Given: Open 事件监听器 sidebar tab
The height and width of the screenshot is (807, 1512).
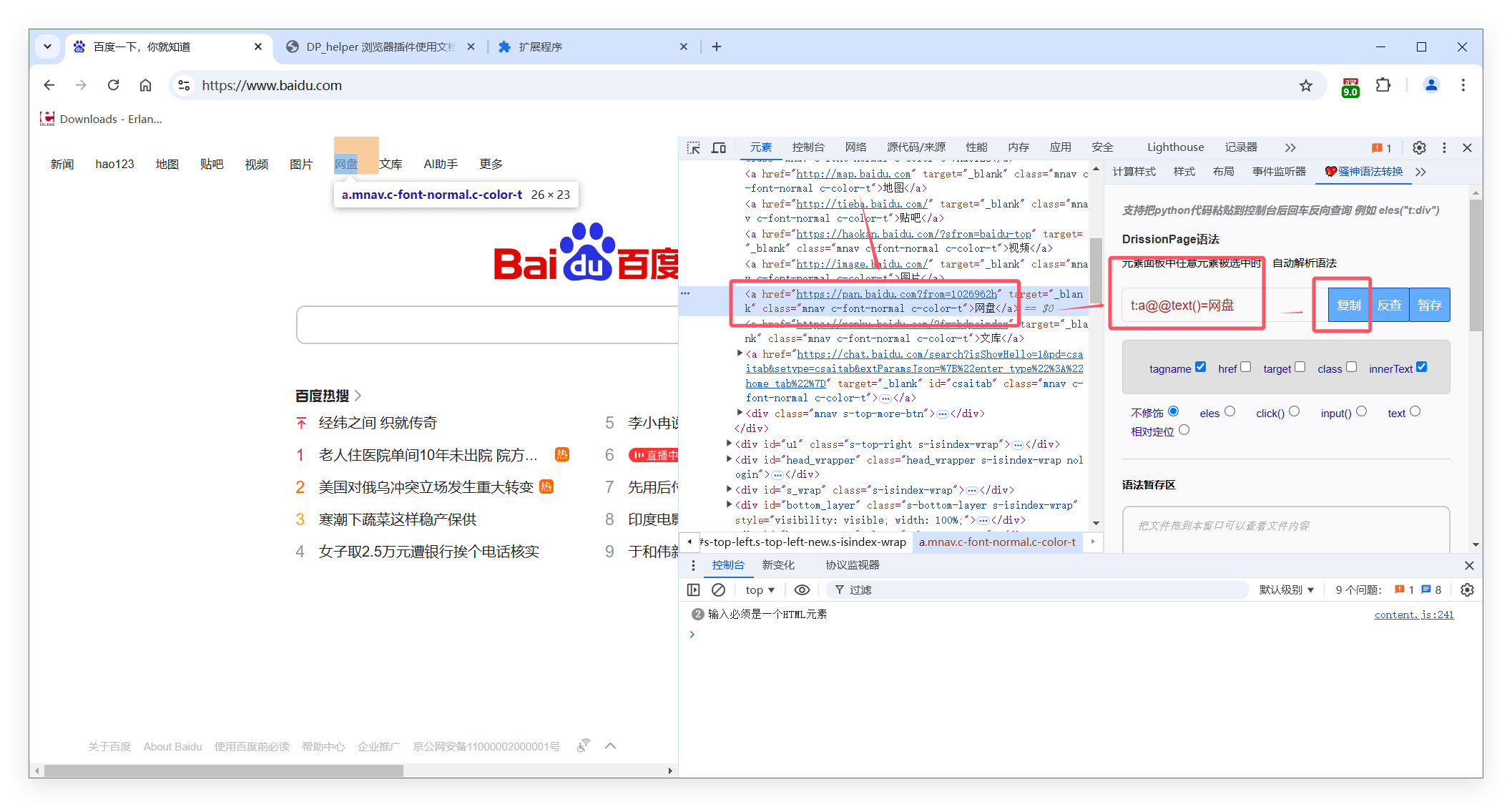Looking at the screenshot, I should tap(1279, 172).
